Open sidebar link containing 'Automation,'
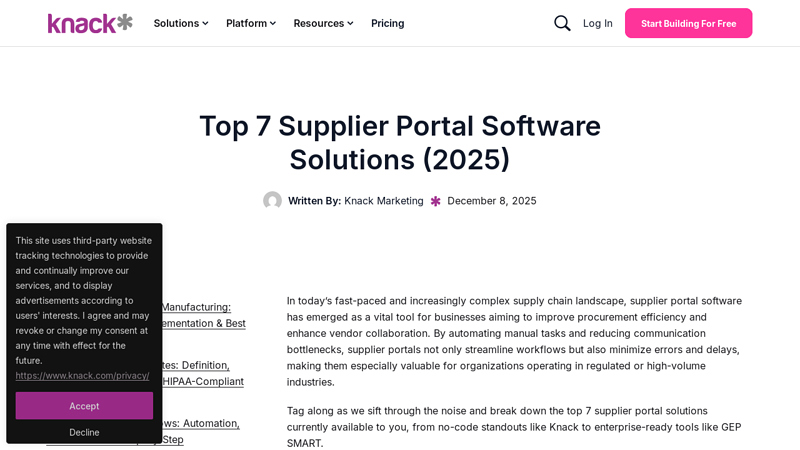Viewport: 800px width, 450px height. click(200, 431)
